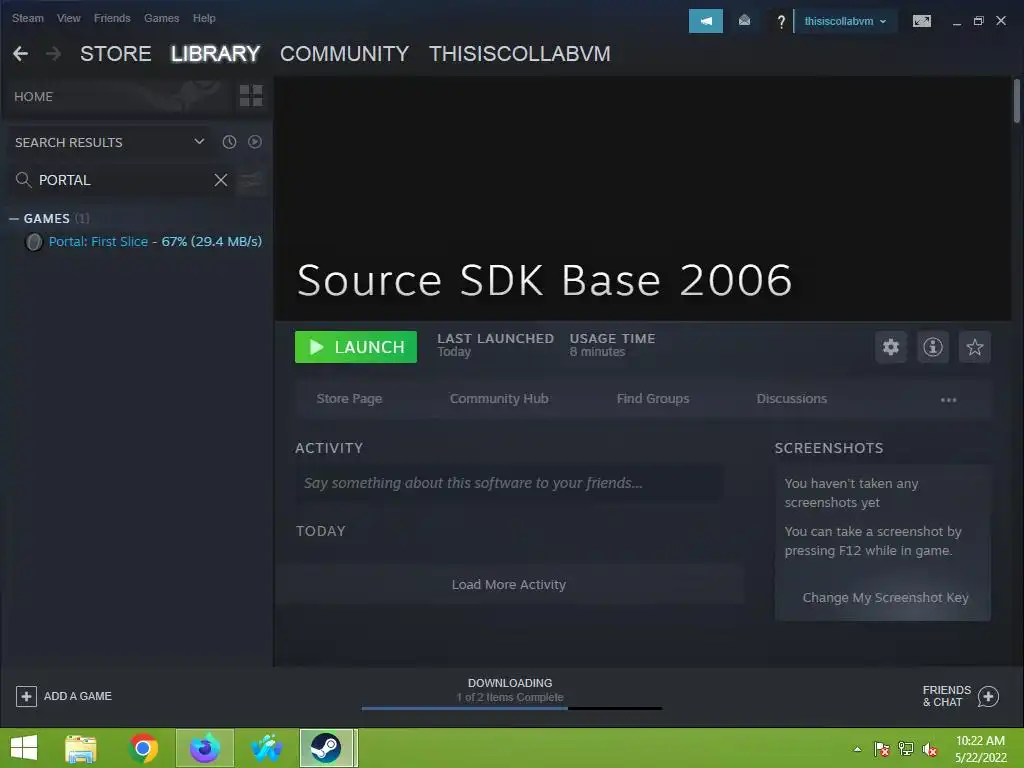Open the Windows Start menu
The height and width of the screenshot is (768, 1024).
coord(24,748)
